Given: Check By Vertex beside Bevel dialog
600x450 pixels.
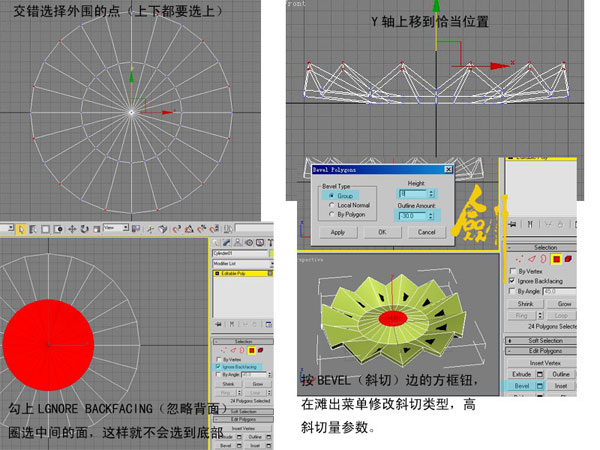Looking at the screenshot, I should 513,271.
